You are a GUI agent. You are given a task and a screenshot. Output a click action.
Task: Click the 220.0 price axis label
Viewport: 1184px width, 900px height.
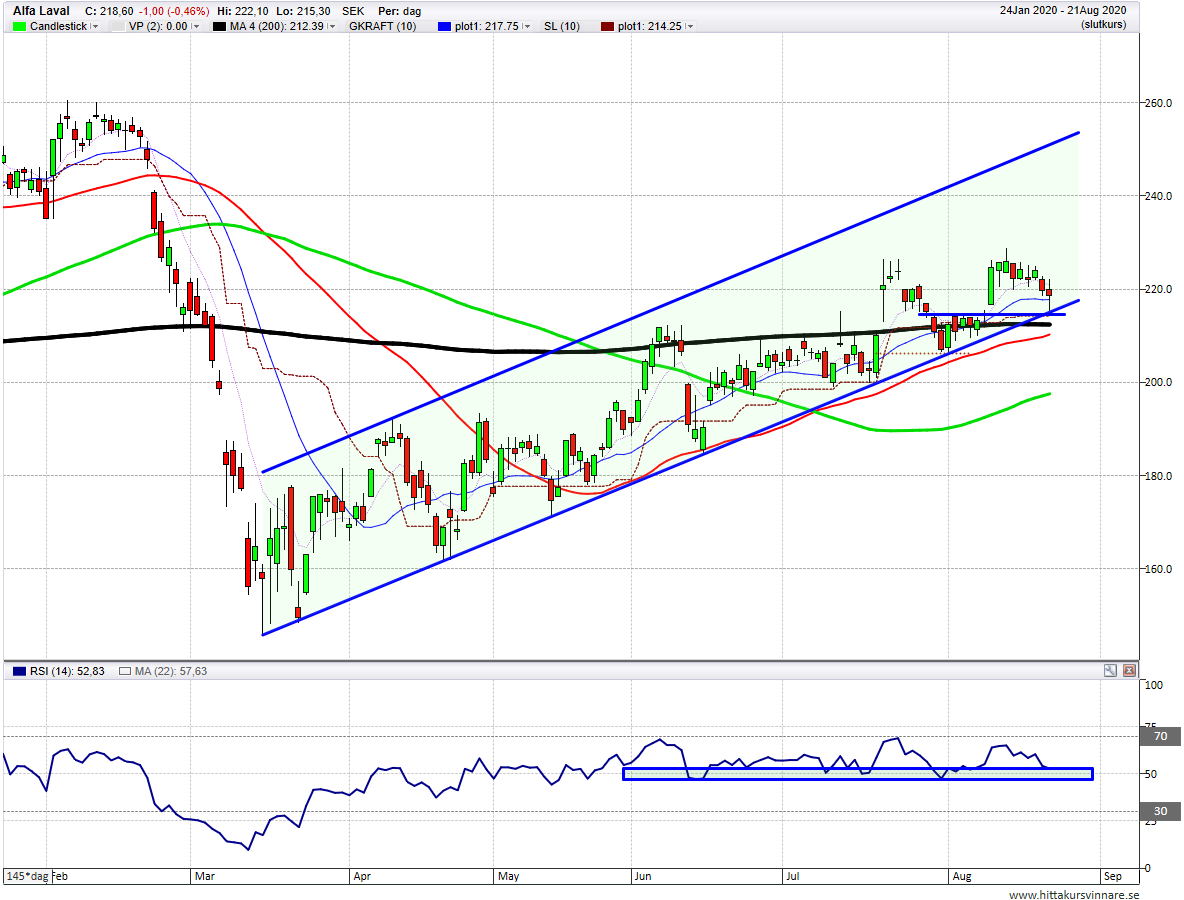[1158, 289]
